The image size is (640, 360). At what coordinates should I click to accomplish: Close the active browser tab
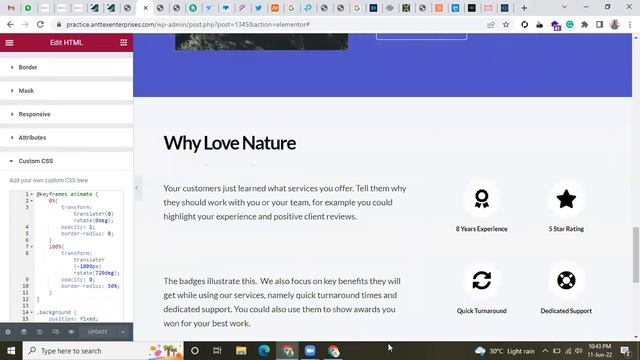tap(145, 8)
